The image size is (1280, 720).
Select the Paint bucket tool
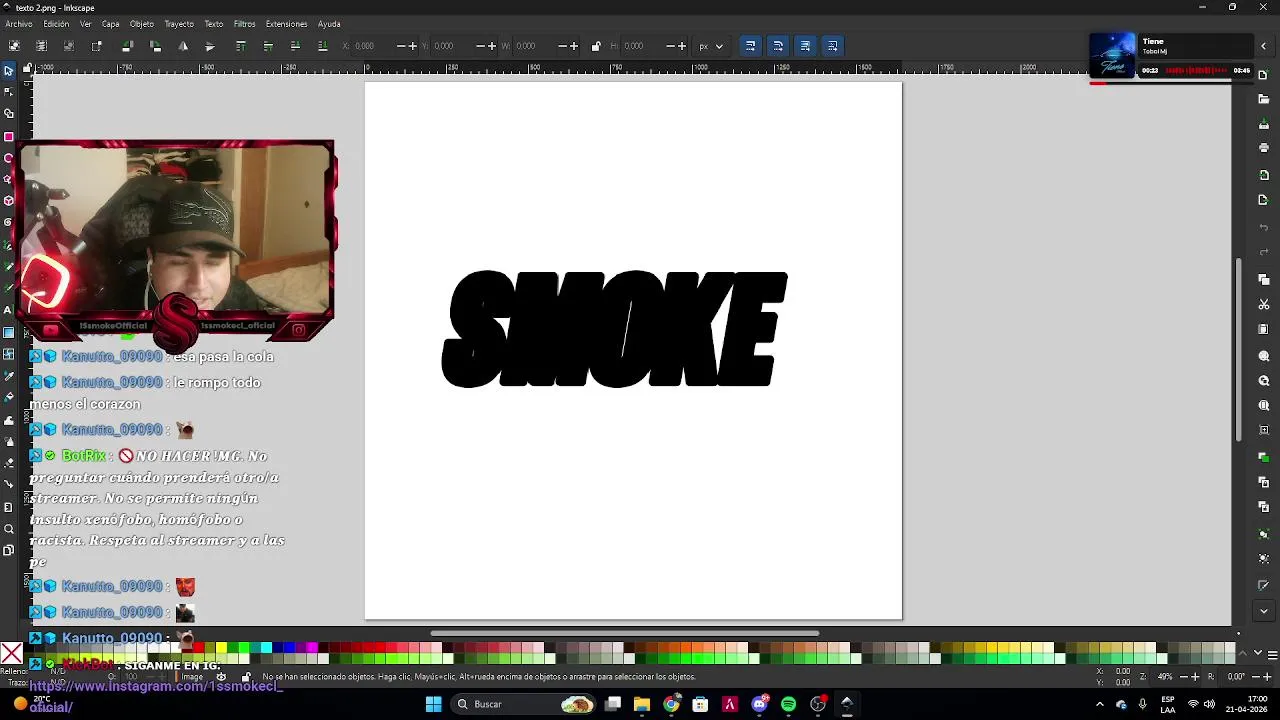tap(9, 398)
